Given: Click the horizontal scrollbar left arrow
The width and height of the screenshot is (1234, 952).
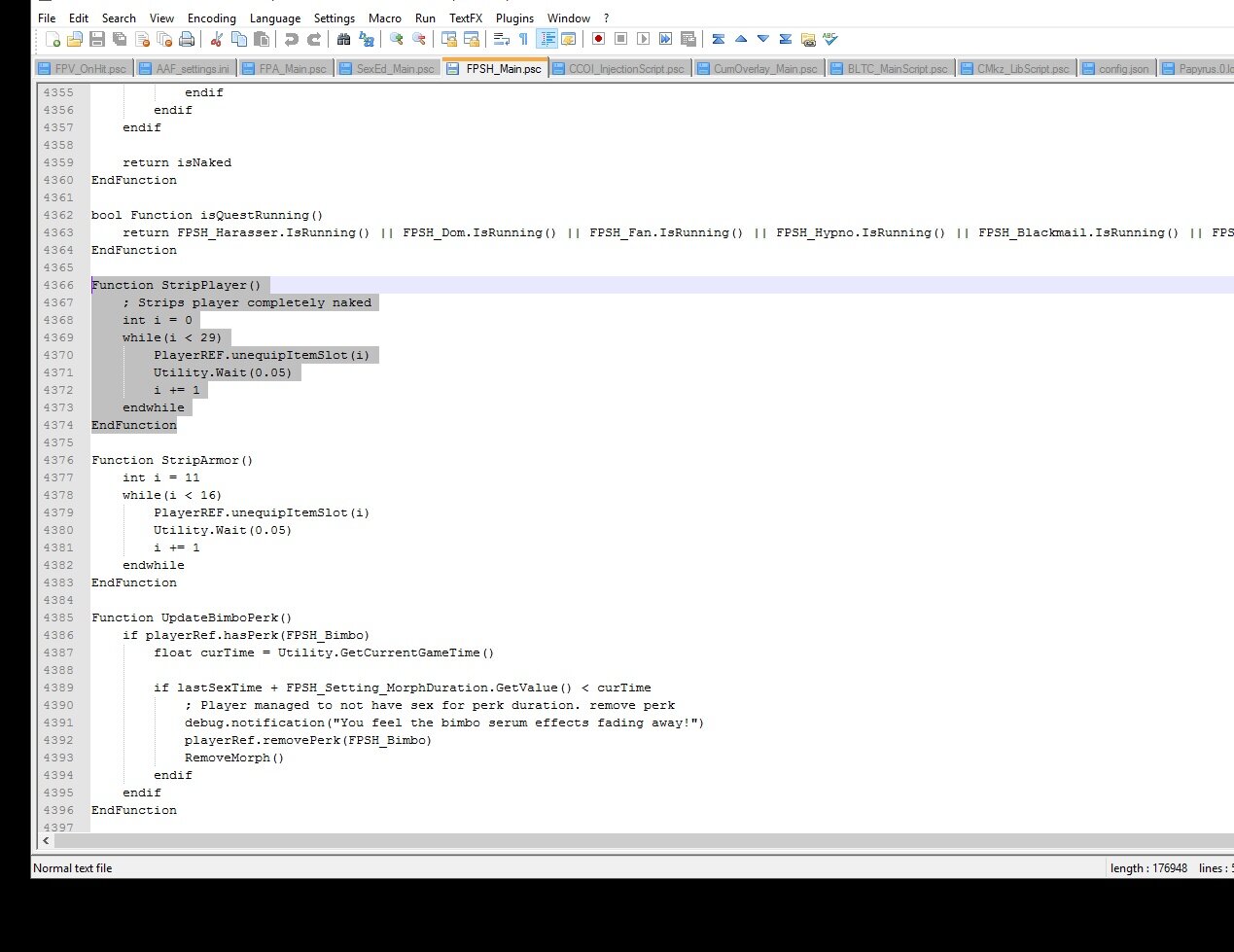Looking at the screenshot, I should point(47,840).
